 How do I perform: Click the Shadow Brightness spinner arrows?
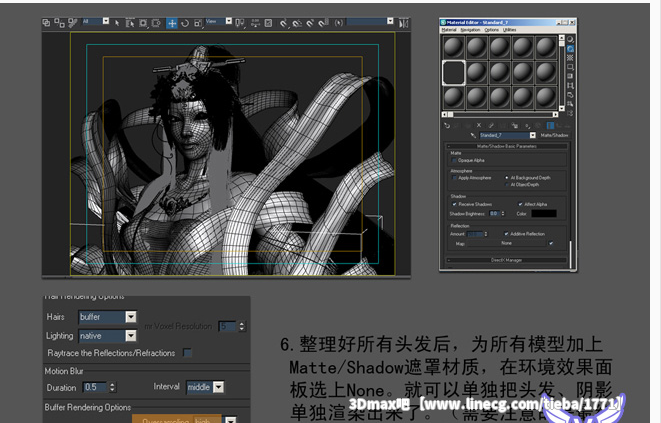click(x=502, y=214)
